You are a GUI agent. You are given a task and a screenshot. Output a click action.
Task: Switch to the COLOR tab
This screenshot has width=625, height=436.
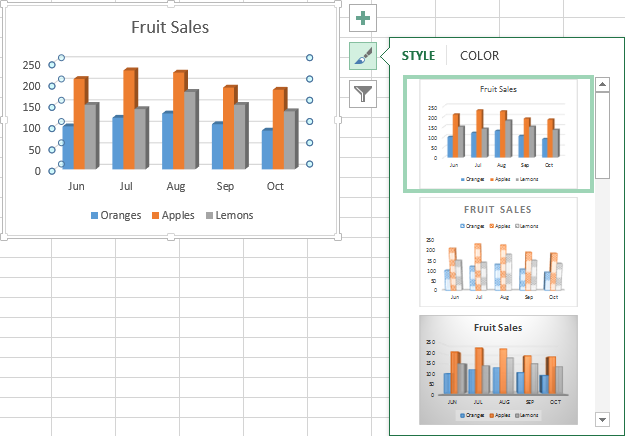click(x=479, y=56)
